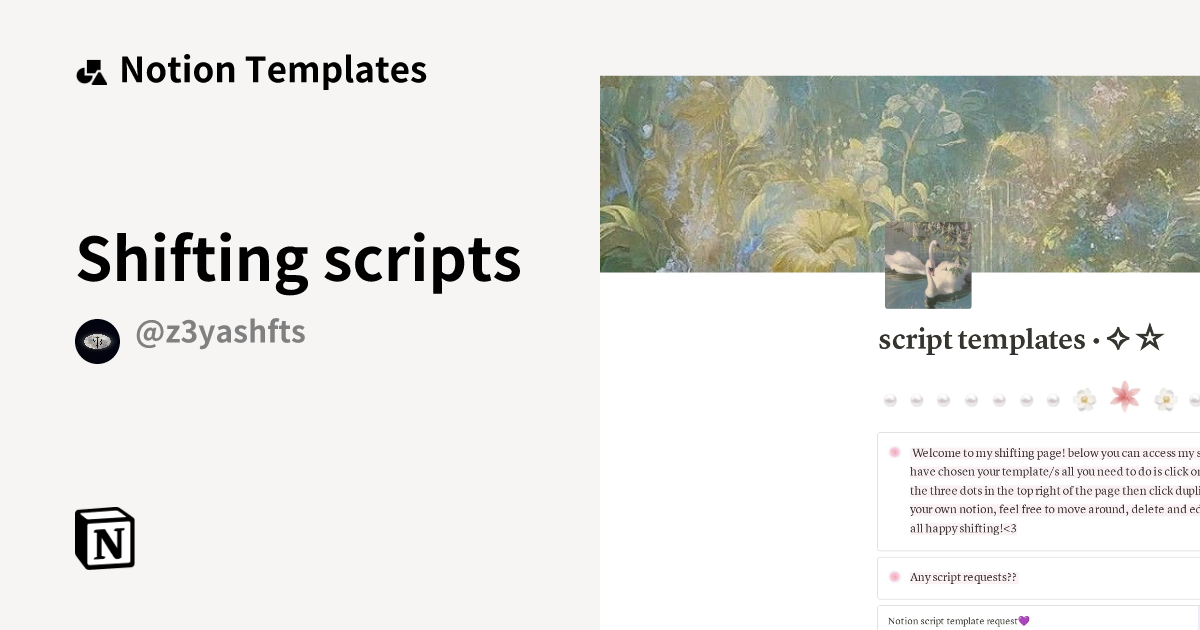The height and width of the screenshot is (630, 1200).
Task: Click the @z3yashfts username link
Action: tap(220, 331)
